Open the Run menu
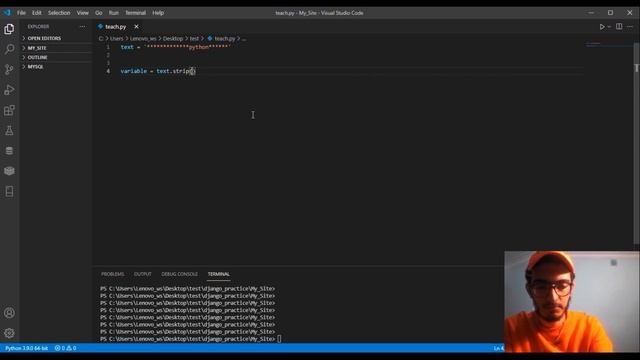This screenshot has height=360, width=640. click(x=113, y=13)
